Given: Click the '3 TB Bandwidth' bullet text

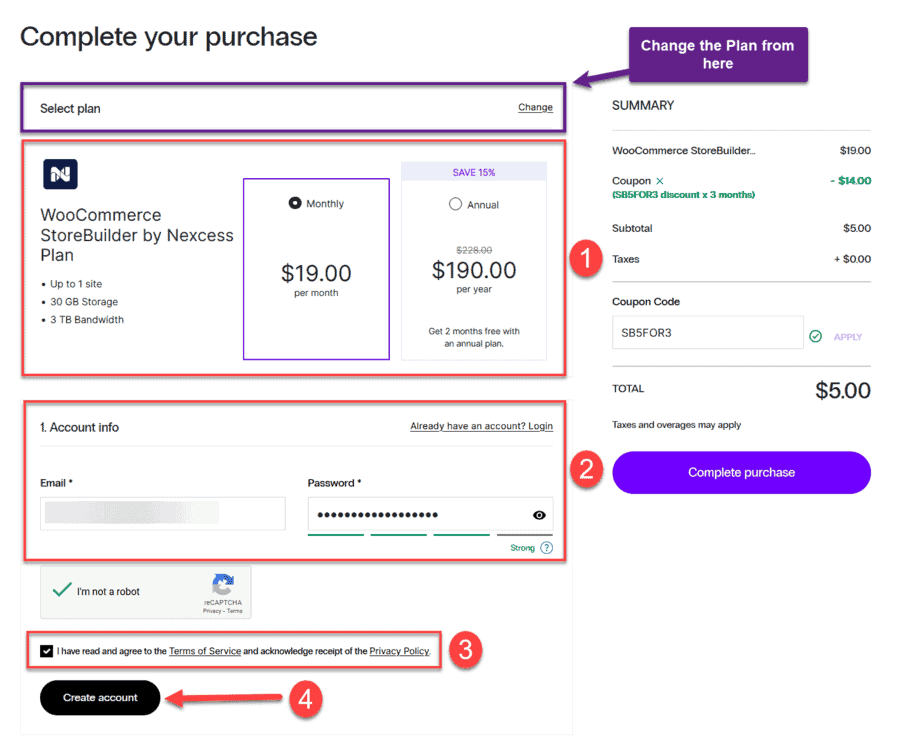Looking at the screenshot, I should (87, 320).
